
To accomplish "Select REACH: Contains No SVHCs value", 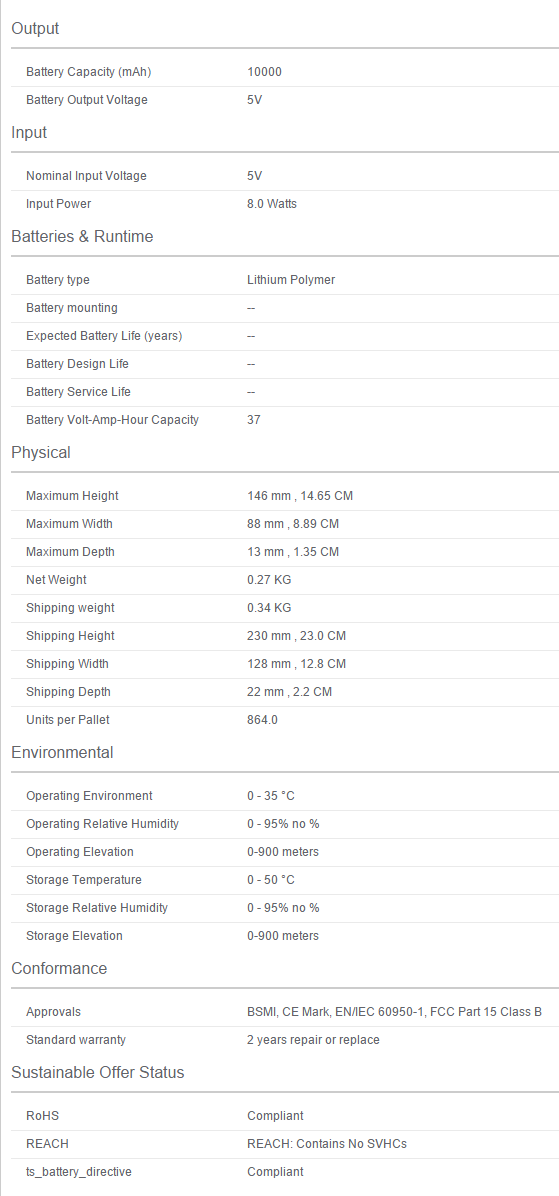I will point(326,1143).
